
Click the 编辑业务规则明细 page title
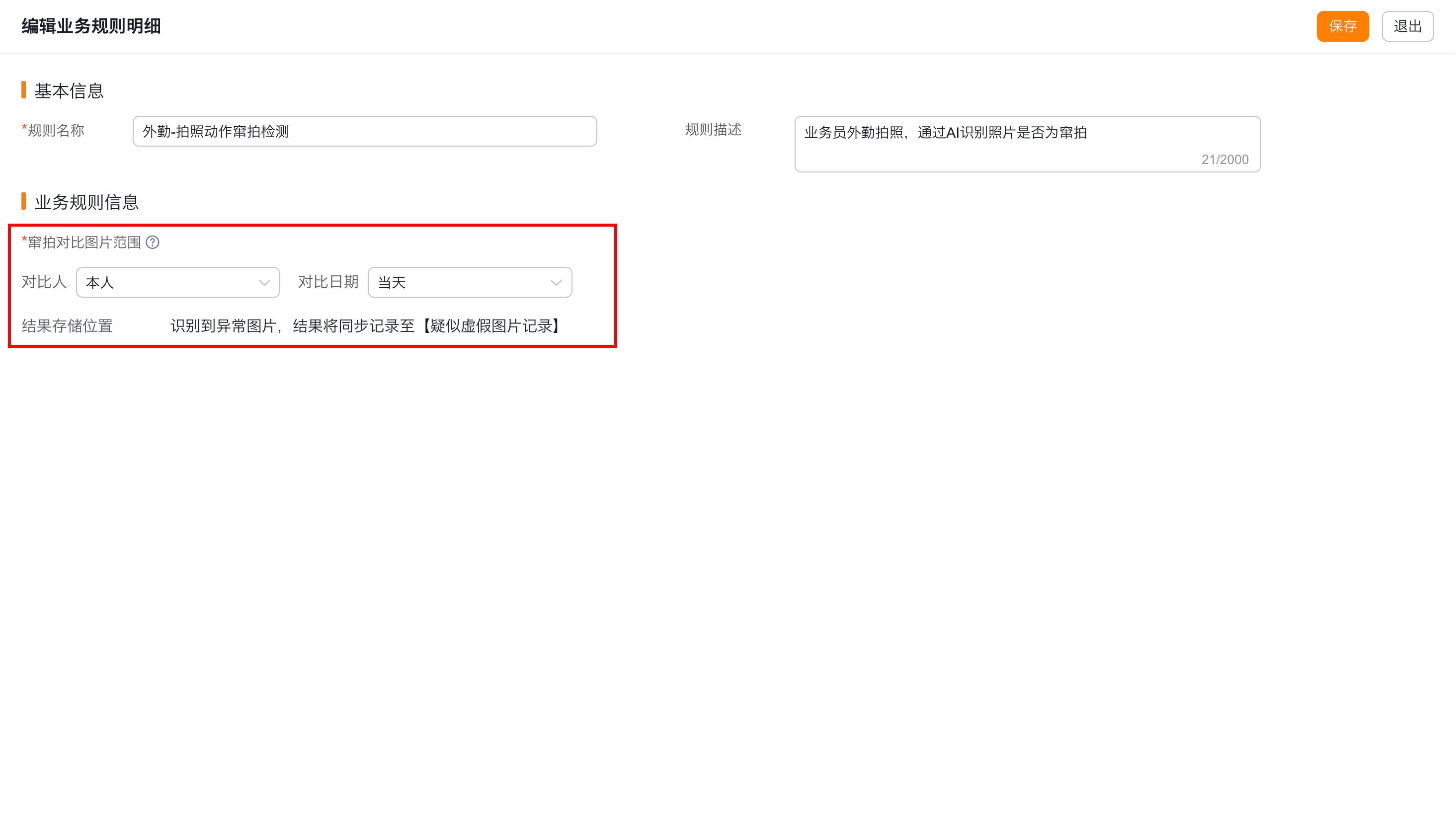pyautogui.click(x=91, y=26)
